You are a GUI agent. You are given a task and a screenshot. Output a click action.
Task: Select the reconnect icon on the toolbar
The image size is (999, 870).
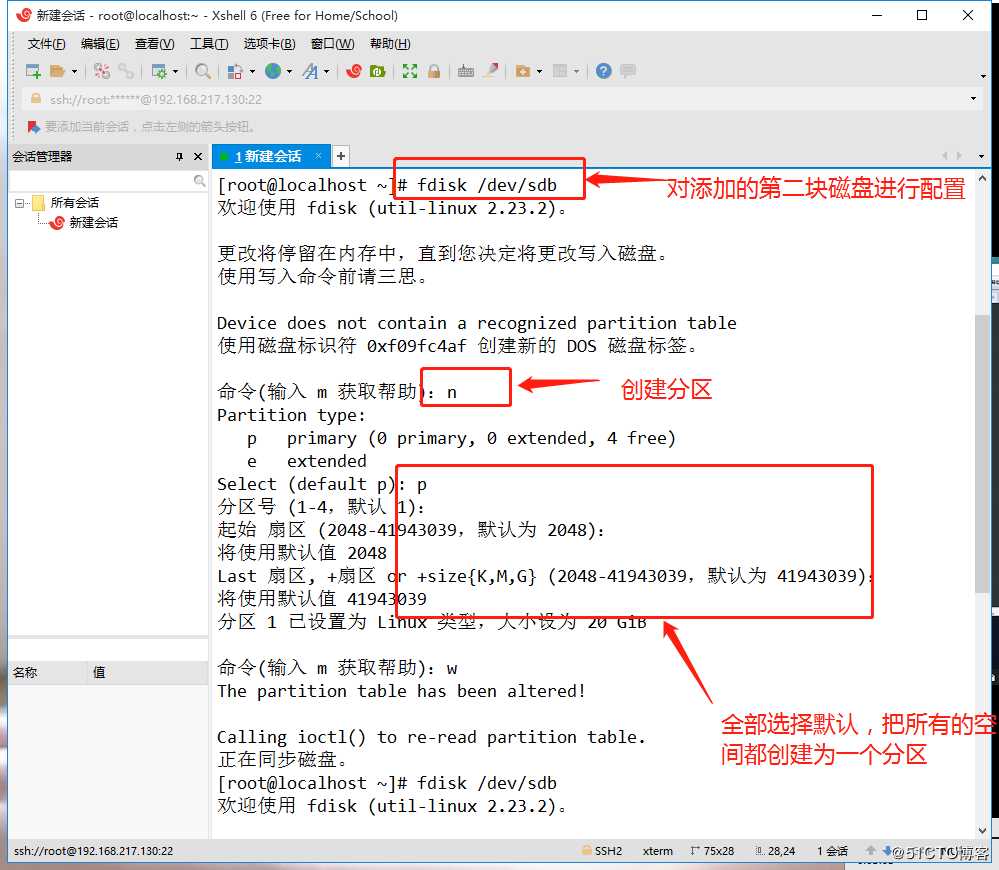click(x=99, y=72)
